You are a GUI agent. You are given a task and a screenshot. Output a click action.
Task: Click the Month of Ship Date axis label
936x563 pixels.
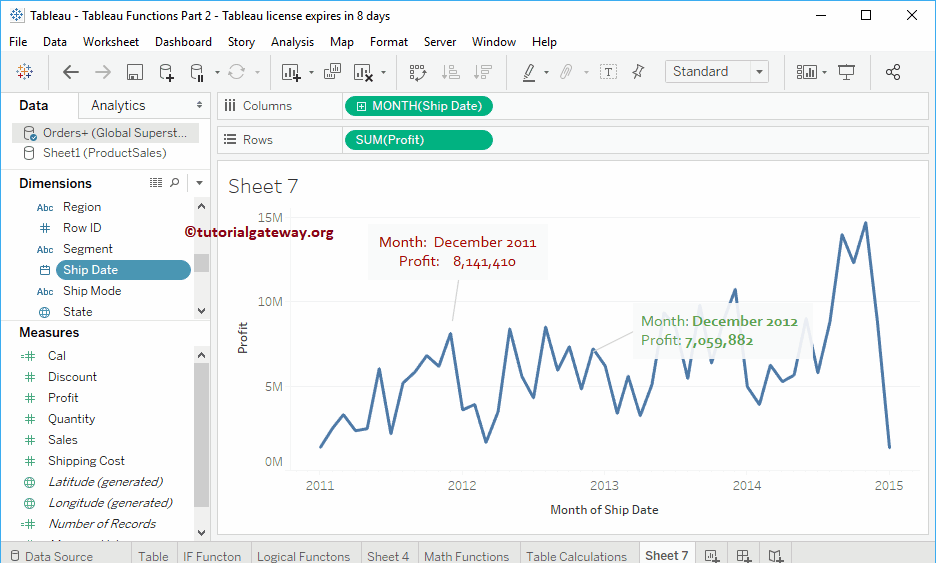[604, 510]
